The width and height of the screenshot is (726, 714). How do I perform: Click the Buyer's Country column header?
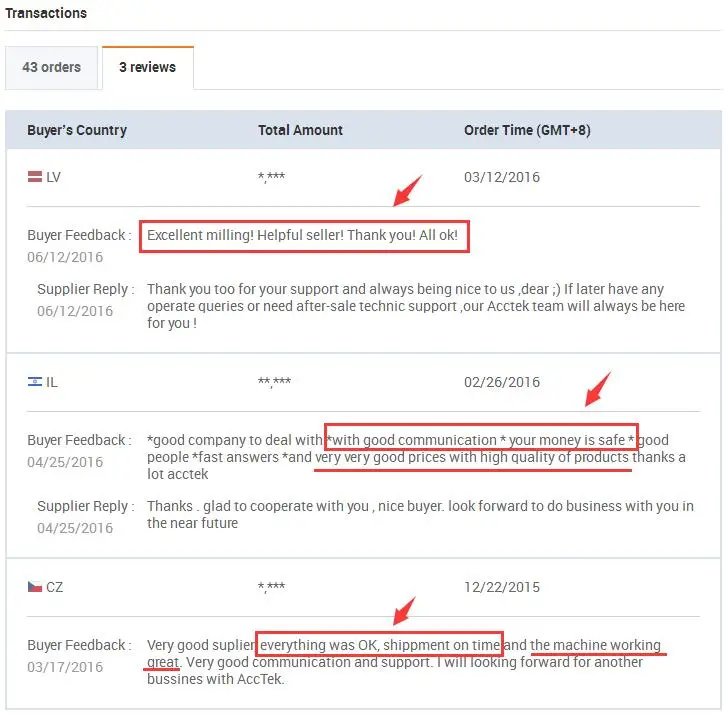click(x=77, y=130)
